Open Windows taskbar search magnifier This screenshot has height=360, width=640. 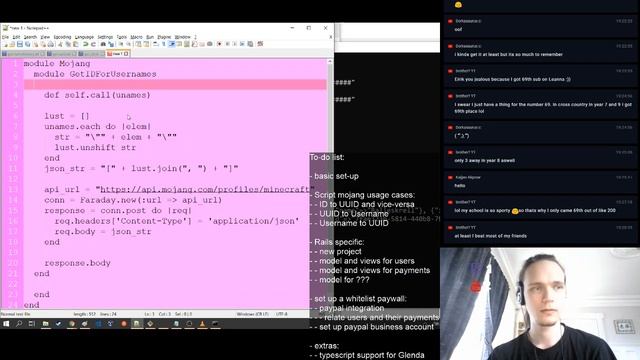pyautogui.click(x=19, y=324)
